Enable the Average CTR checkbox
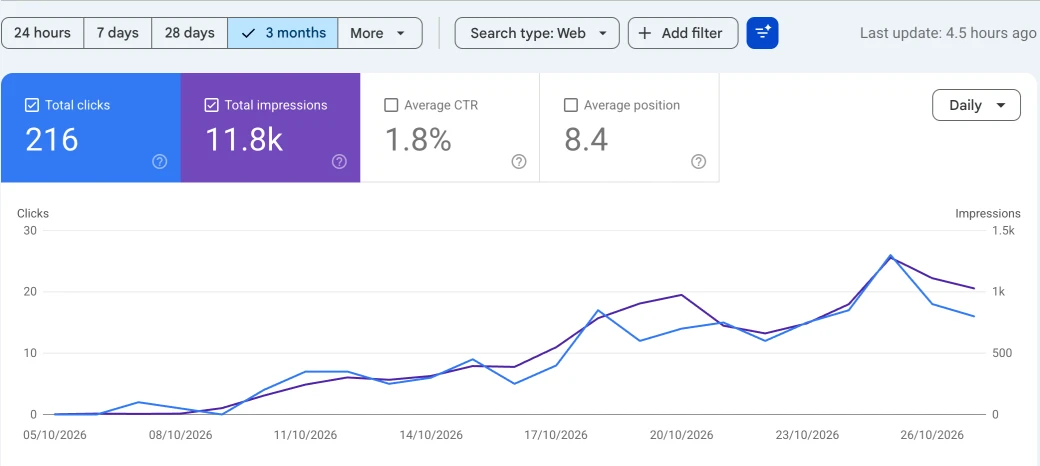 pos(391,105)
